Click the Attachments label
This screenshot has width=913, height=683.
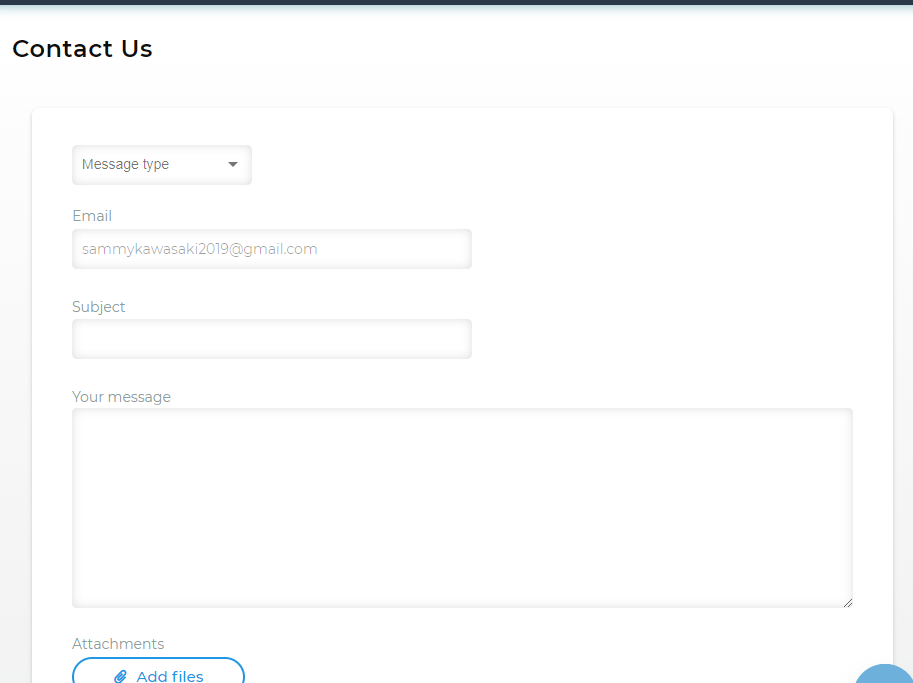[x=118, y=643]
